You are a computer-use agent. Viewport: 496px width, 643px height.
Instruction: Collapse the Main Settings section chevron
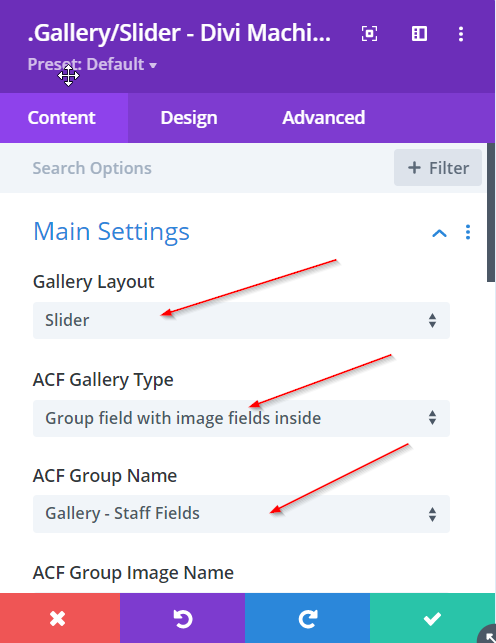439,233
